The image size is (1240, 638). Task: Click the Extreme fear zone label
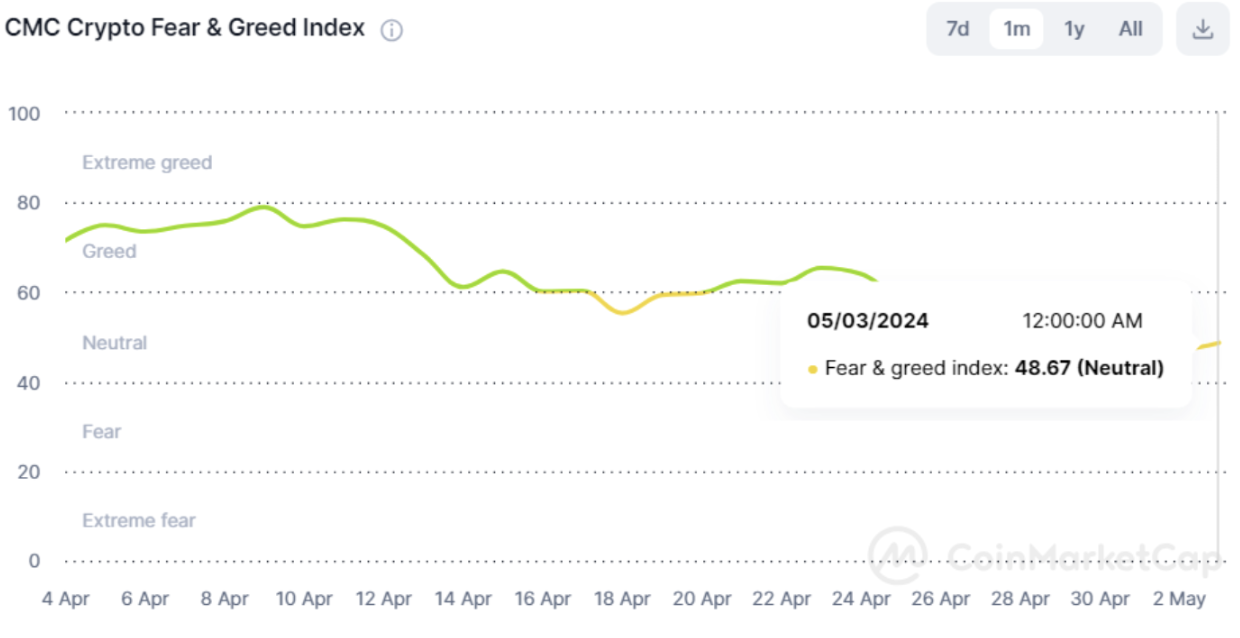point(139,521)
